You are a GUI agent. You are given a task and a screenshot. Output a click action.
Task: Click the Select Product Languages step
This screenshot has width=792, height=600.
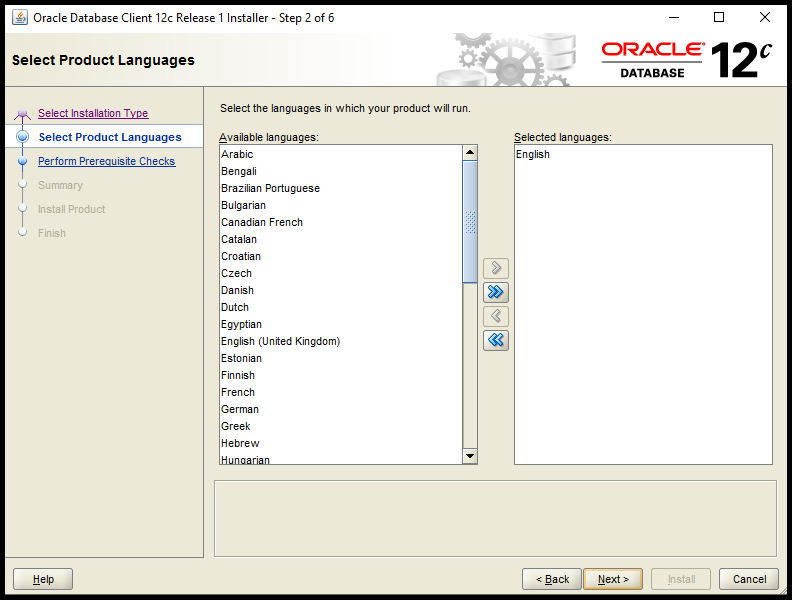(x=110, y=137)
